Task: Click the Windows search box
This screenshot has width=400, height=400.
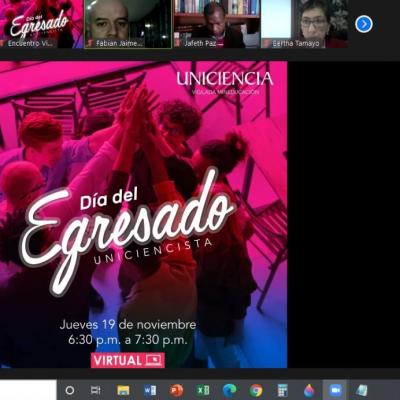Action: coord(28,390)
